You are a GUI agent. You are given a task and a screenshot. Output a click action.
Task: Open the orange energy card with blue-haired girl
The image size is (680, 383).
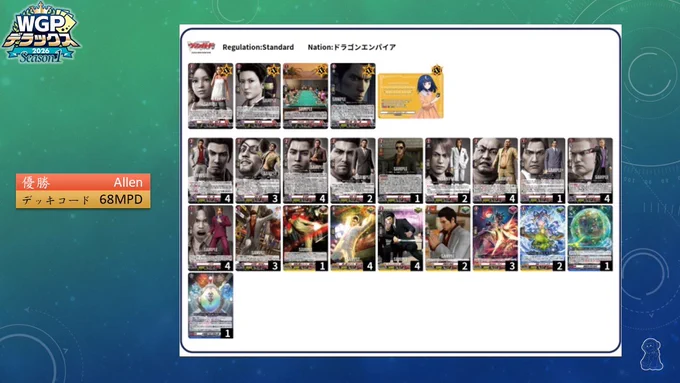pyautogui.click(x=411, y=96)
